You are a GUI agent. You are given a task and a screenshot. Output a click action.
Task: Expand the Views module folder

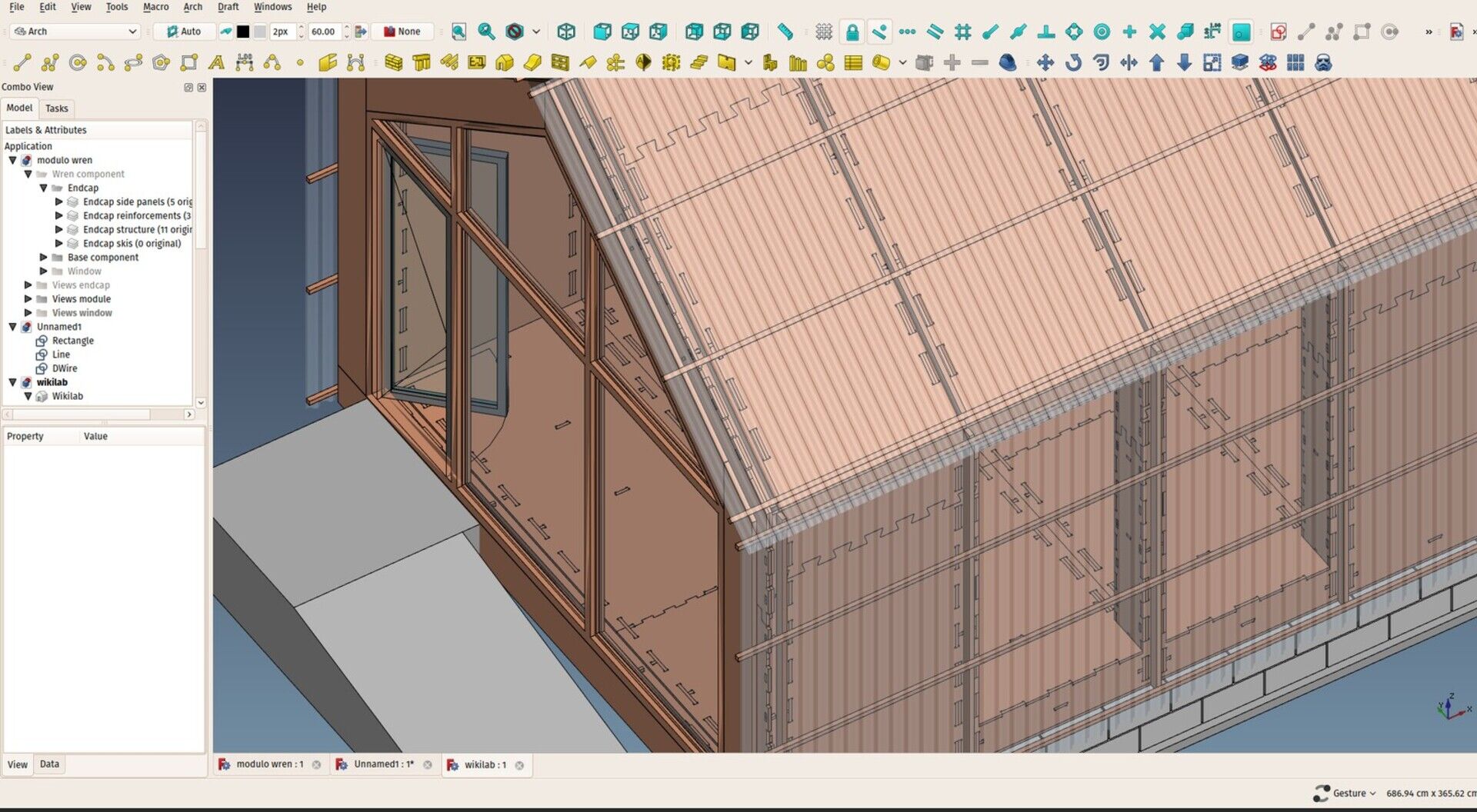pos(28,298)
